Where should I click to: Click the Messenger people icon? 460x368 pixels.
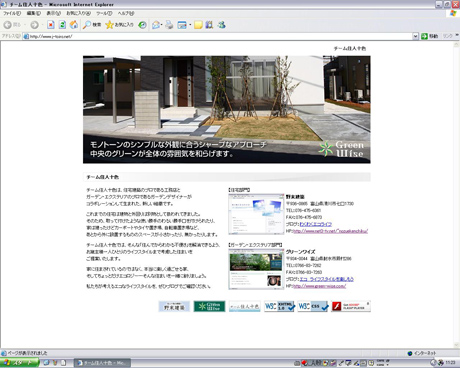click(x=222, y=25)
